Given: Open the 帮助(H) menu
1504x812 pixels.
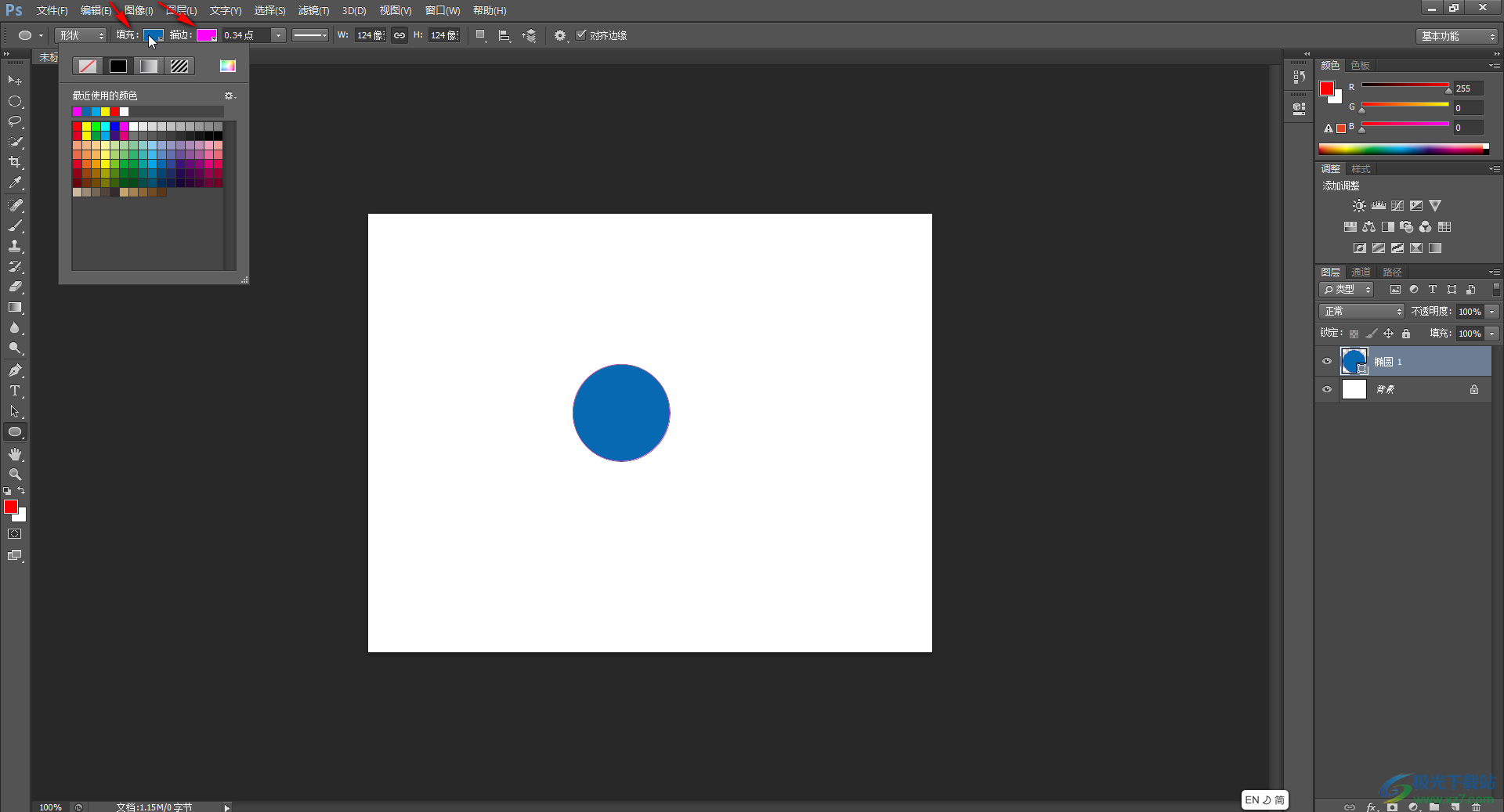Looking at the screenshot, I should tap(490, 10).
